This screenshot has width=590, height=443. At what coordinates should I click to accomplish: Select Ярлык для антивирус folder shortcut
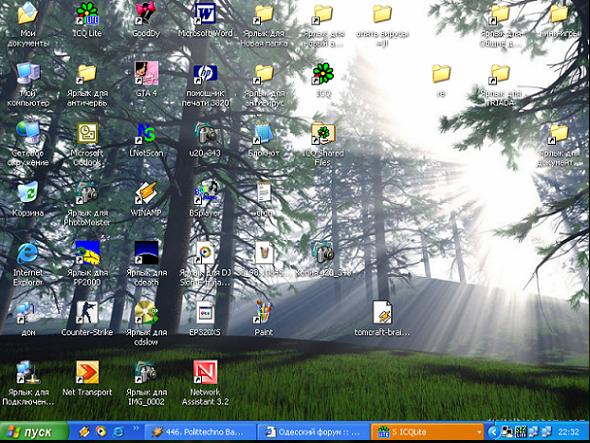264,73
